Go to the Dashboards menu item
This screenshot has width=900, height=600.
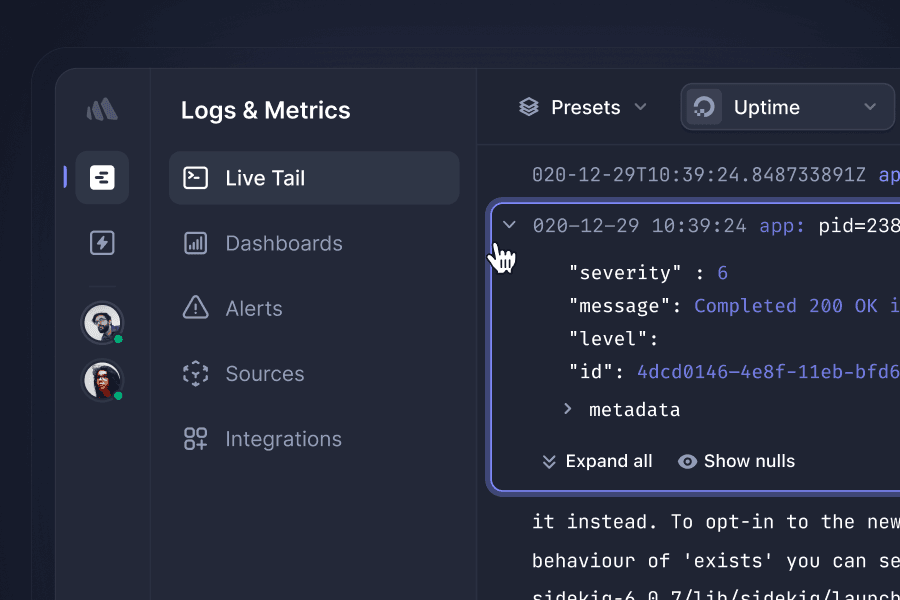pos(283,243)
